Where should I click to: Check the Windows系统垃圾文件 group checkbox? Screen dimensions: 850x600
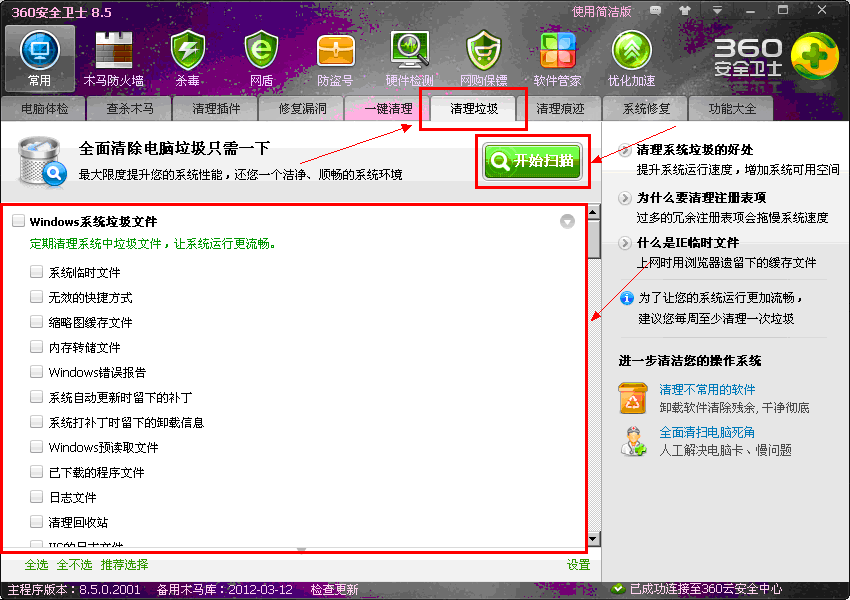click(x=18, y=220)
